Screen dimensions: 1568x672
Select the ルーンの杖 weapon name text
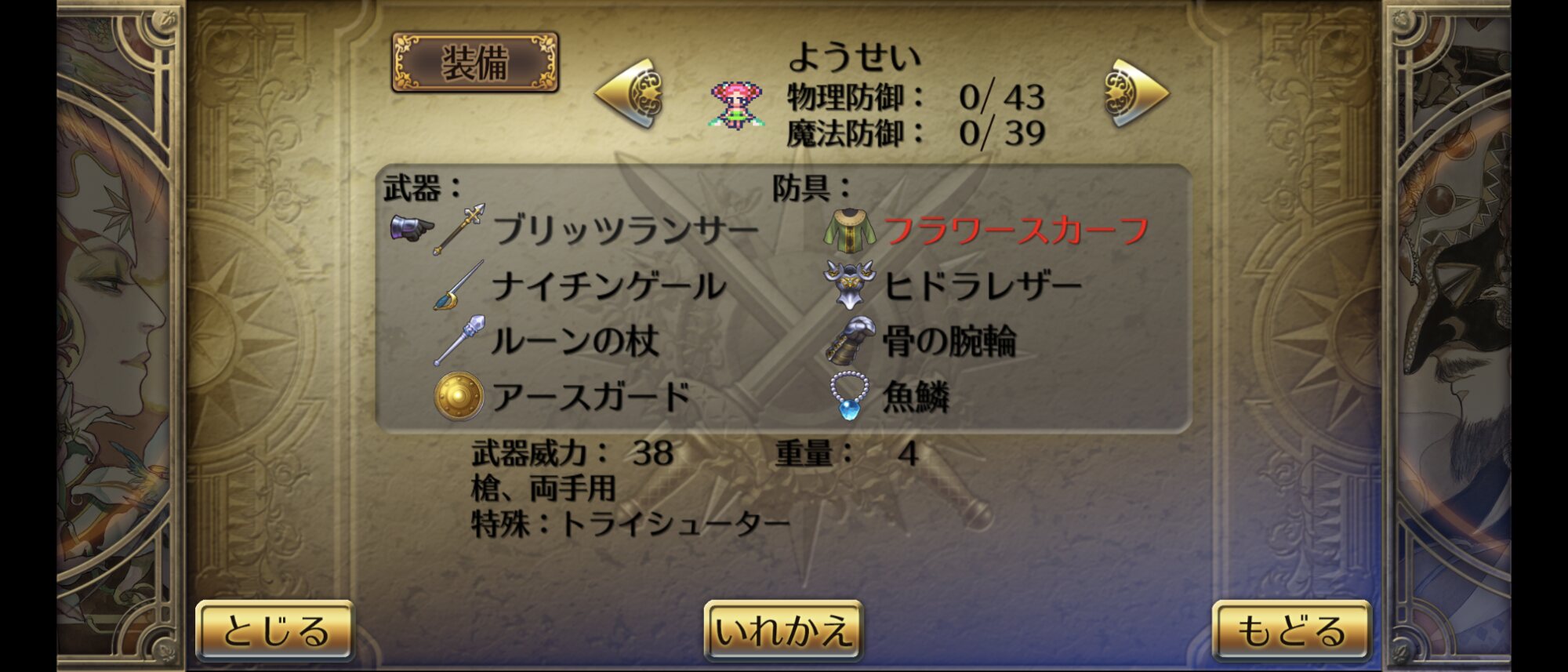click(x=575, y=341)
